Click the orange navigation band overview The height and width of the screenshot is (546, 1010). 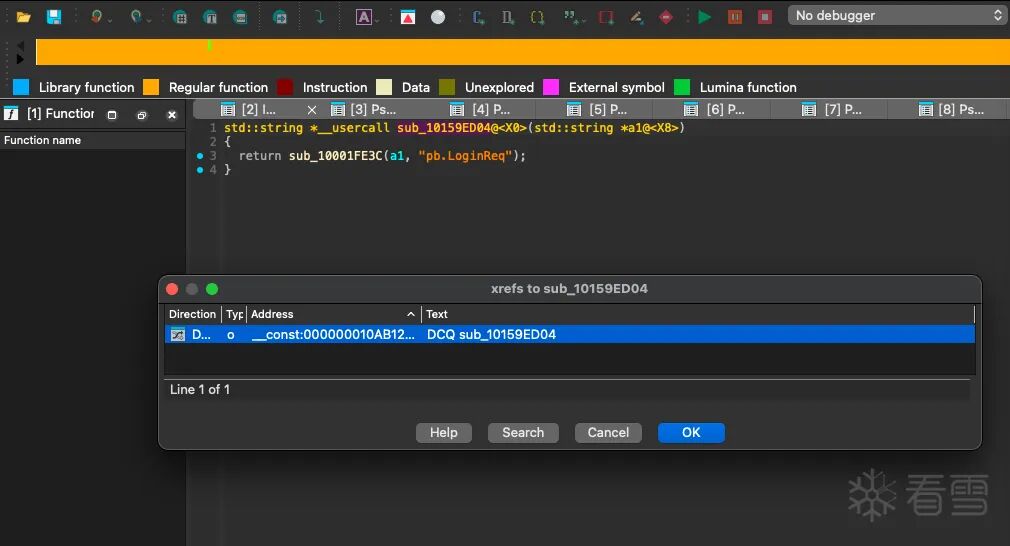pyautogui.click(x=522, y=52)
